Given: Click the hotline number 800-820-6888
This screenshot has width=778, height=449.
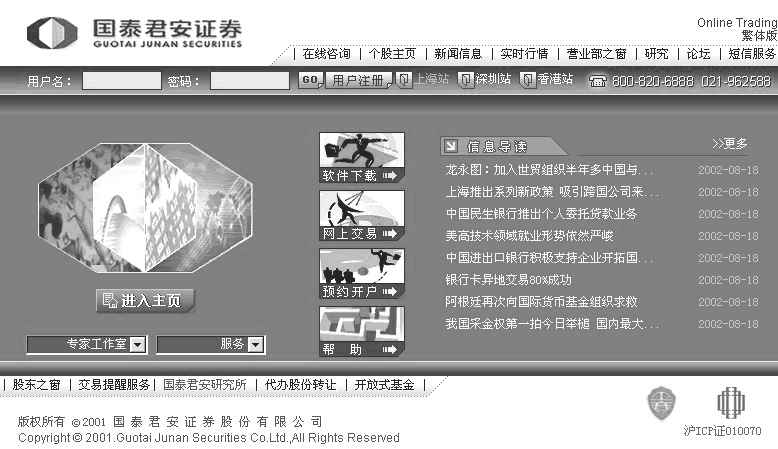Looking at the screenshot, I should pyautogui.click(x=652, y=81).
